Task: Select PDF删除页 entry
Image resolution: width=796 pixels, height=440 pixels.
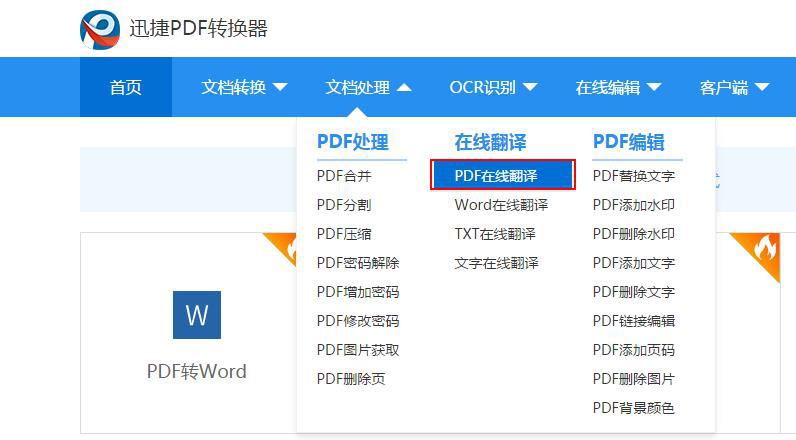Action: tap(351, 379)
